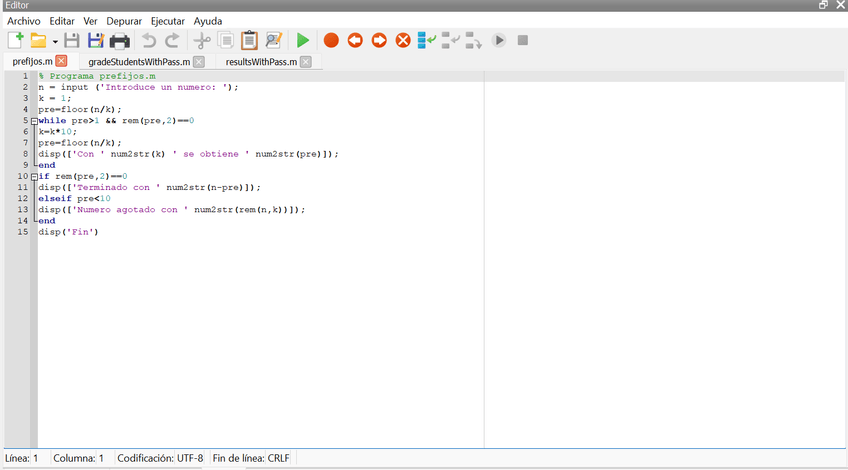Toggle breakpoint with the red circle icon
The width and height of the screenshot is (848, 470).
coord(331,41)
